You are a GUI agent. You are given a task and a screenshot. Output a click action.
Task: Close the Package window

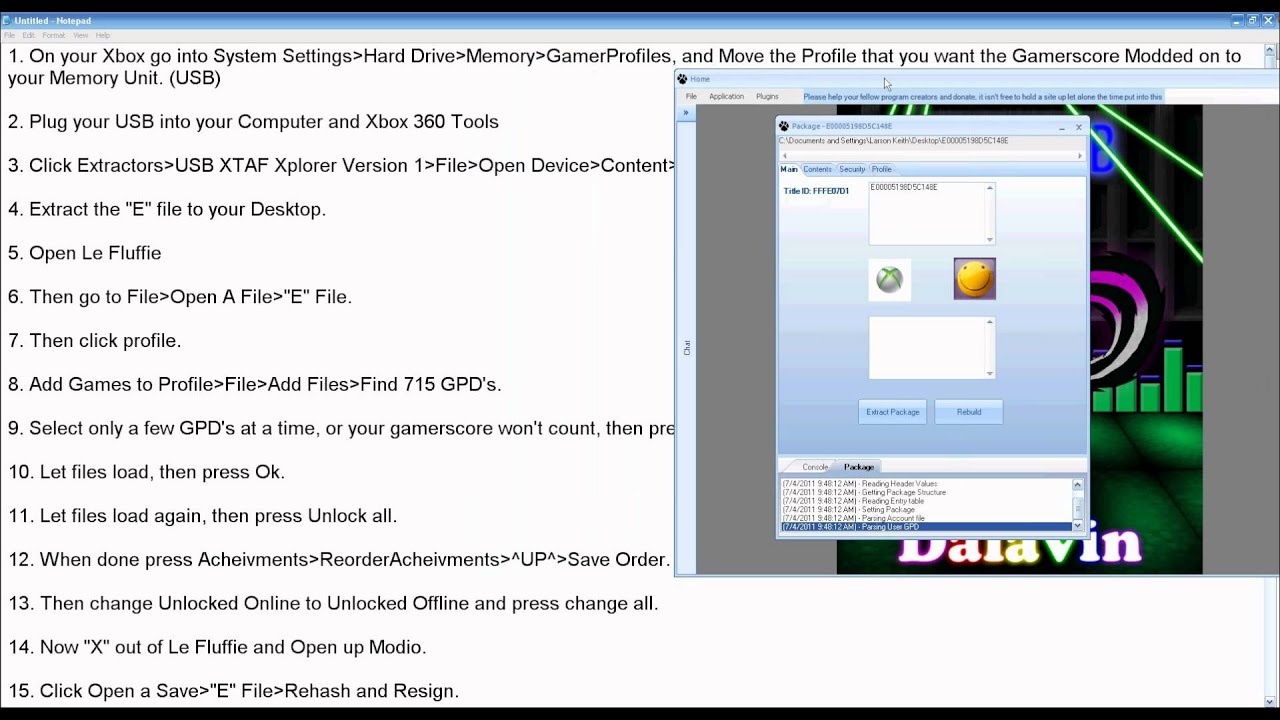(x=1078, y=127)
